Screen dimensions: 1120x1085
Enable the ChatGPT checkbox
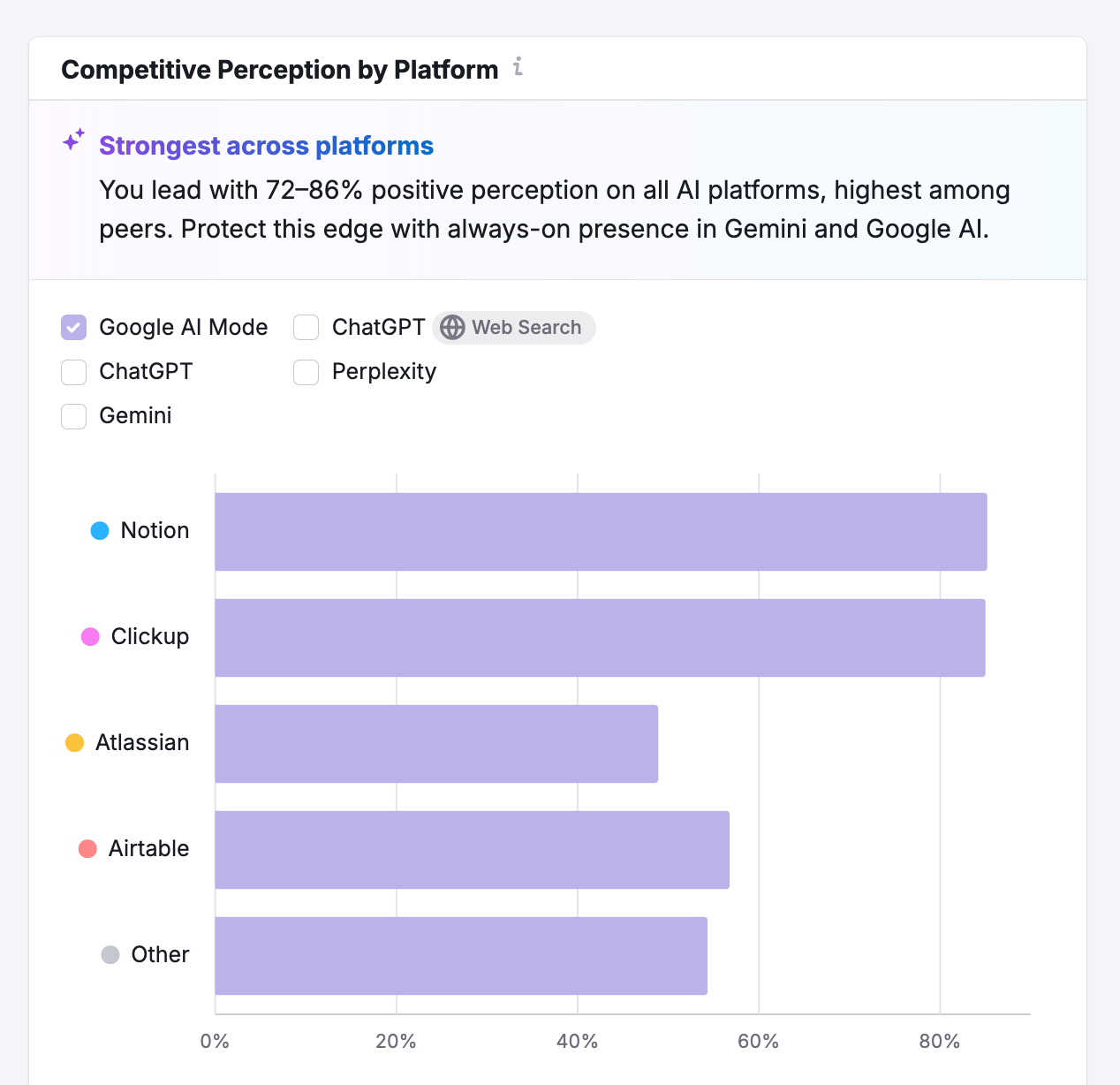(x=73, y=372)
